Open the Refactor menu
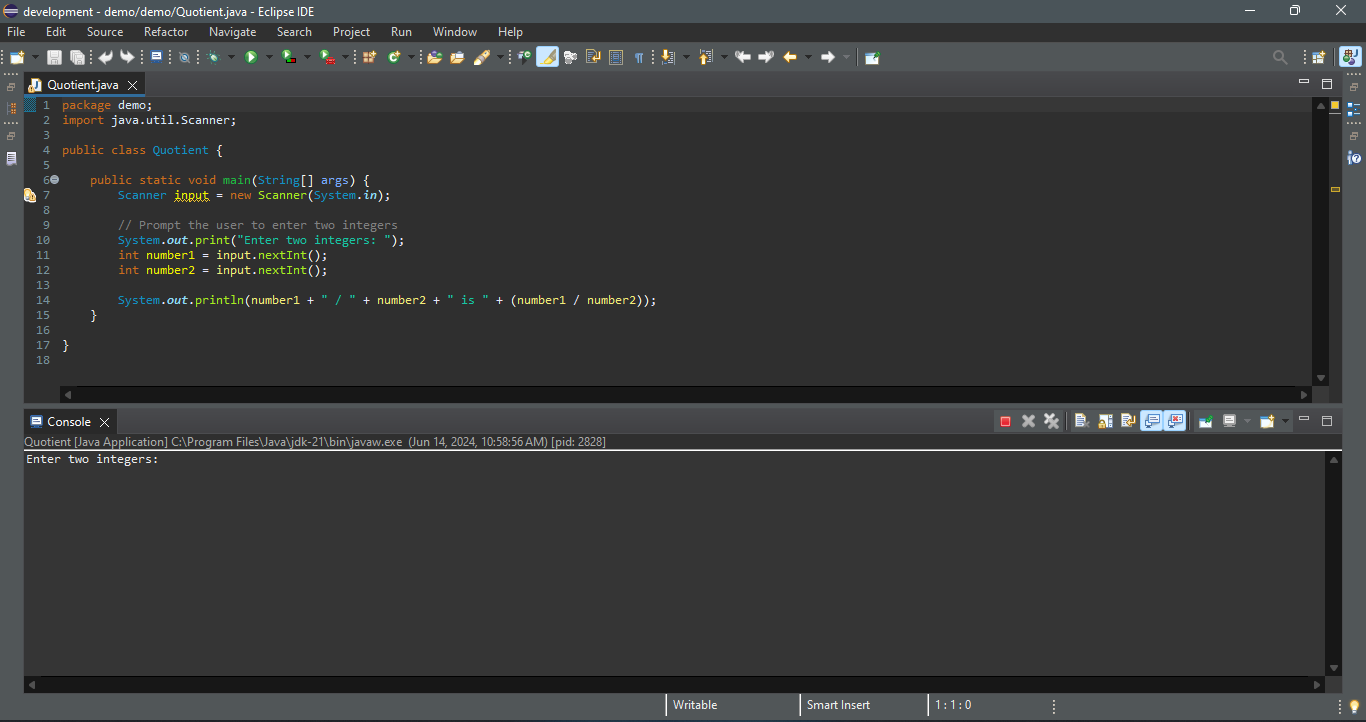The width and height of the screenshot is (1366, 722). point(166,32)
